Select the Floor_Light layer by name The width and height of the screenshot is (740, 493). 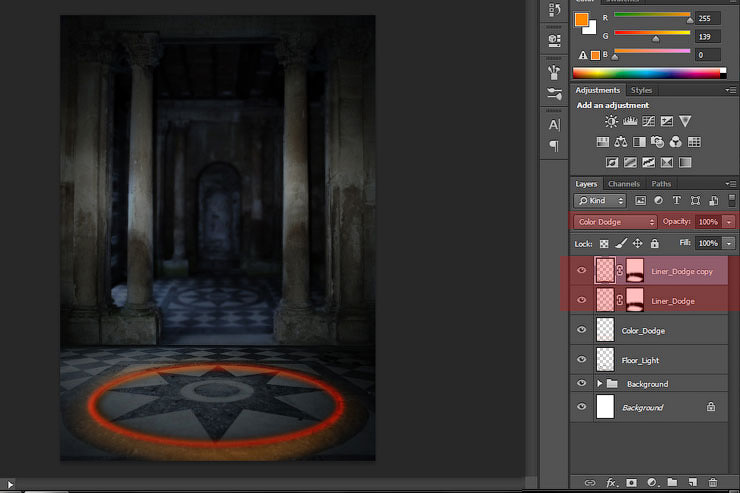click(641, 358)
